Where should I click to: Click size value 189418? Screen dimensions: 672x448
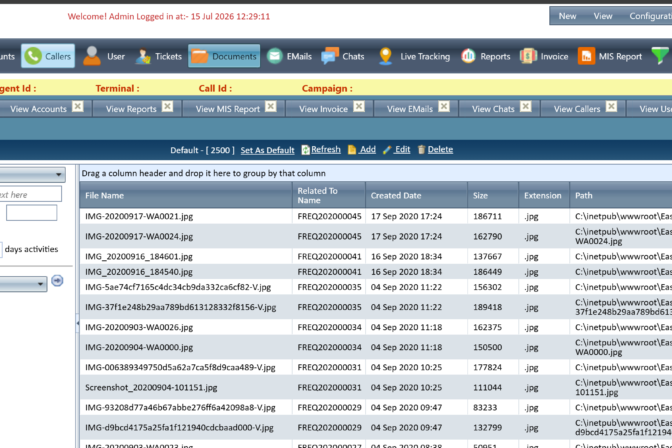coord(487,307)
